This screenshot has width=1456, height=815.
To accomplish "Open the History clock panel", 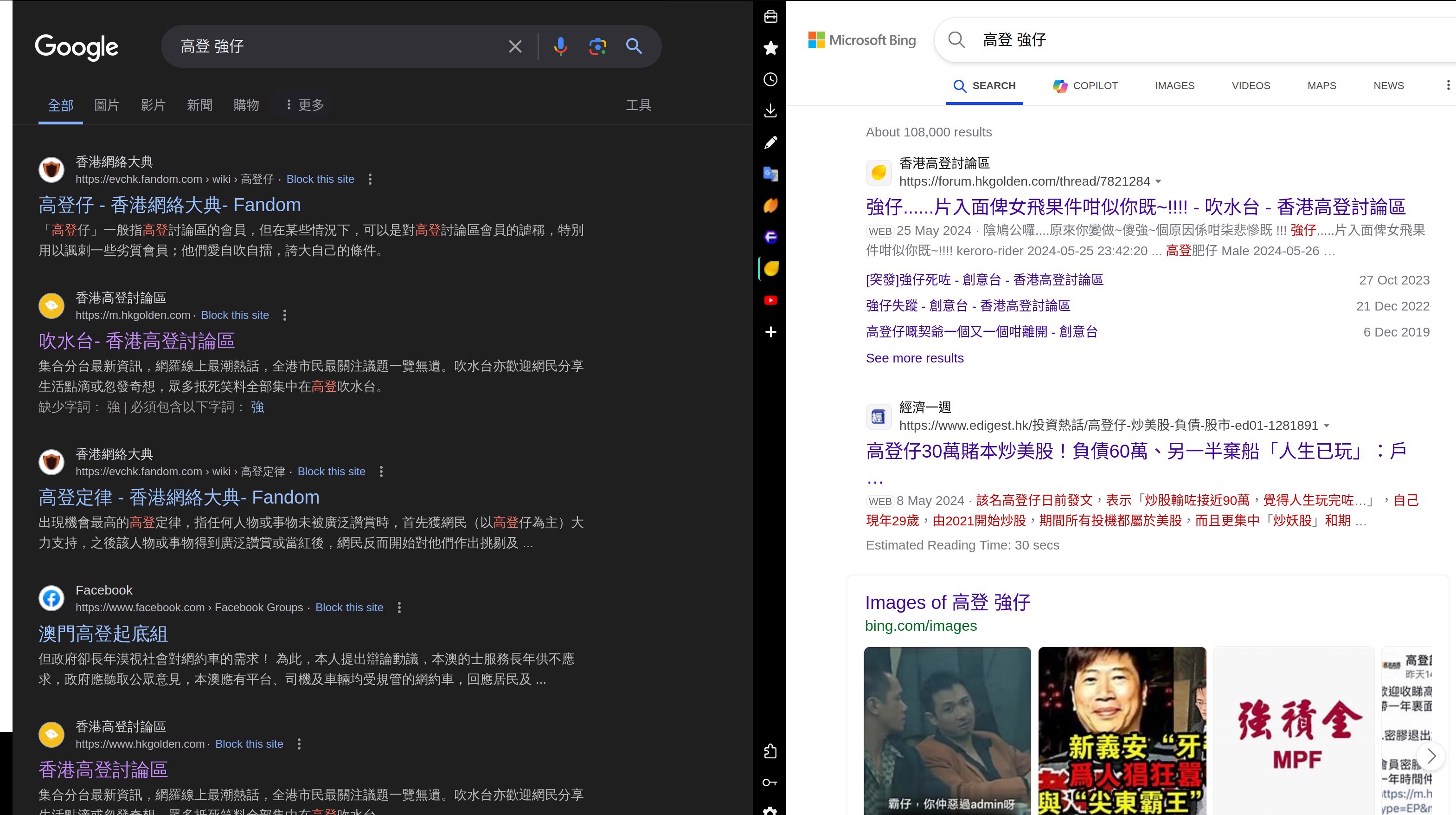I will (770, 79).
